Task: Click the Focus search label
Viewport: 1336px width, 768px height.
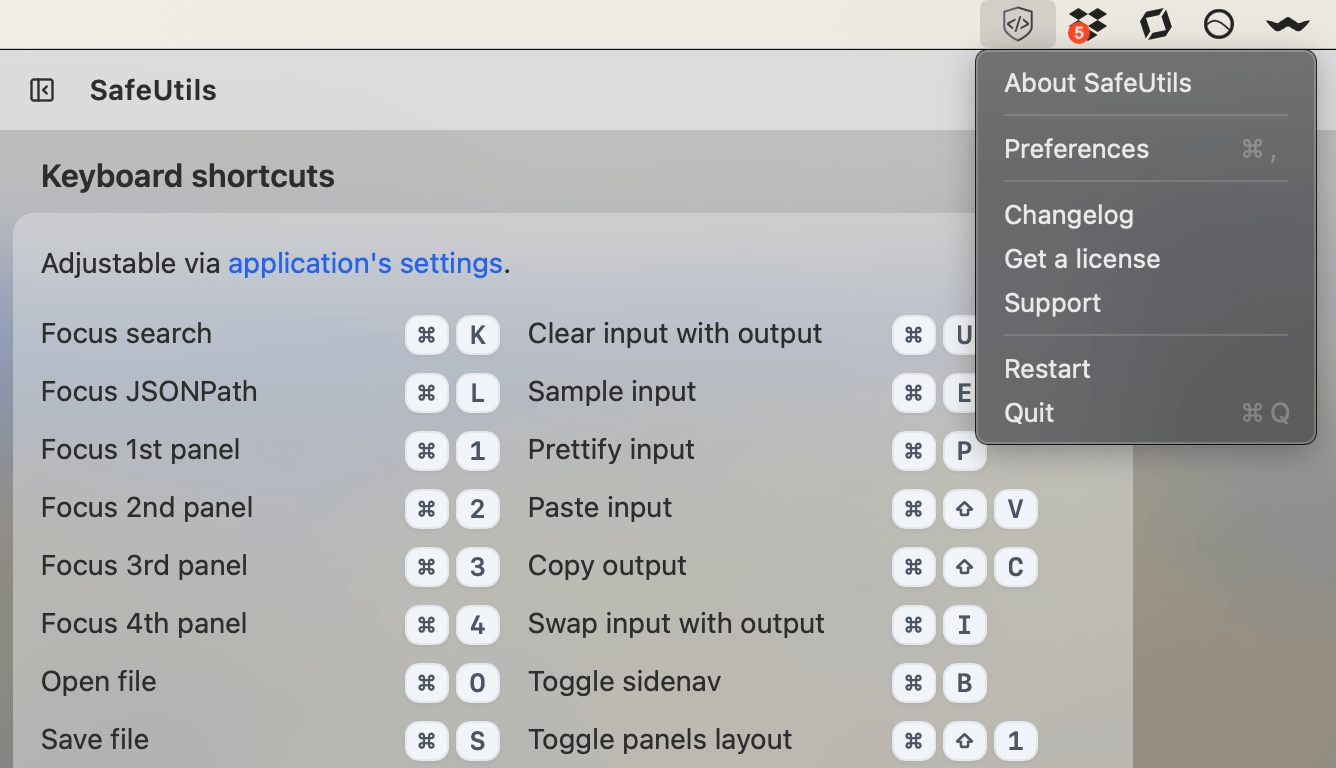Action: click(126, 334)
